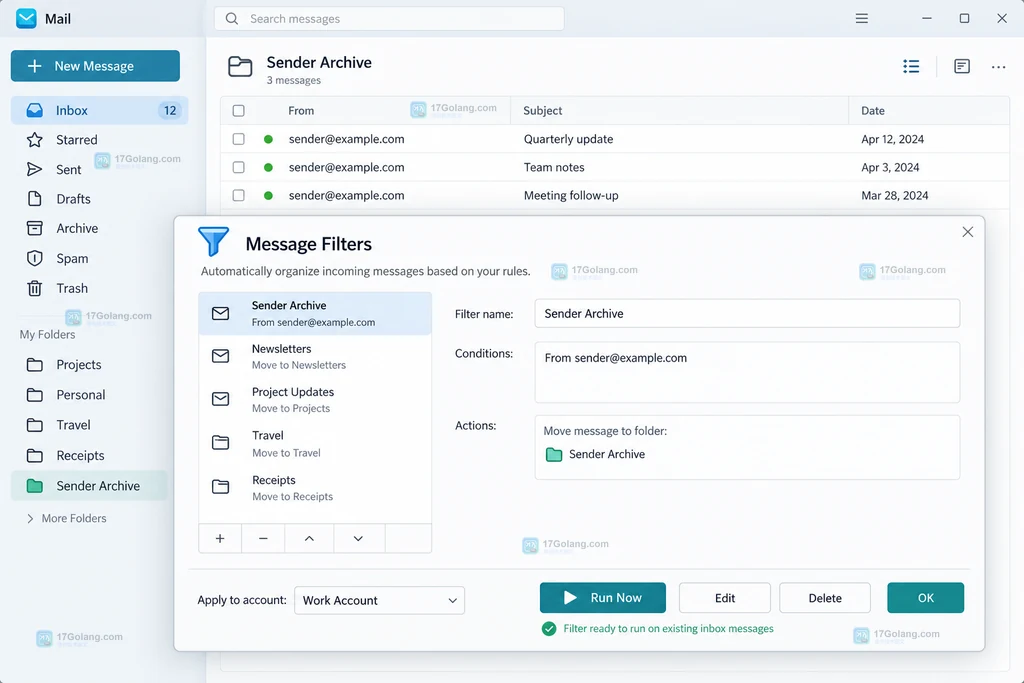This screenshot has height=683, width=1024.
Task: Go to the Sent folder
Action: [x=69, y=169]
